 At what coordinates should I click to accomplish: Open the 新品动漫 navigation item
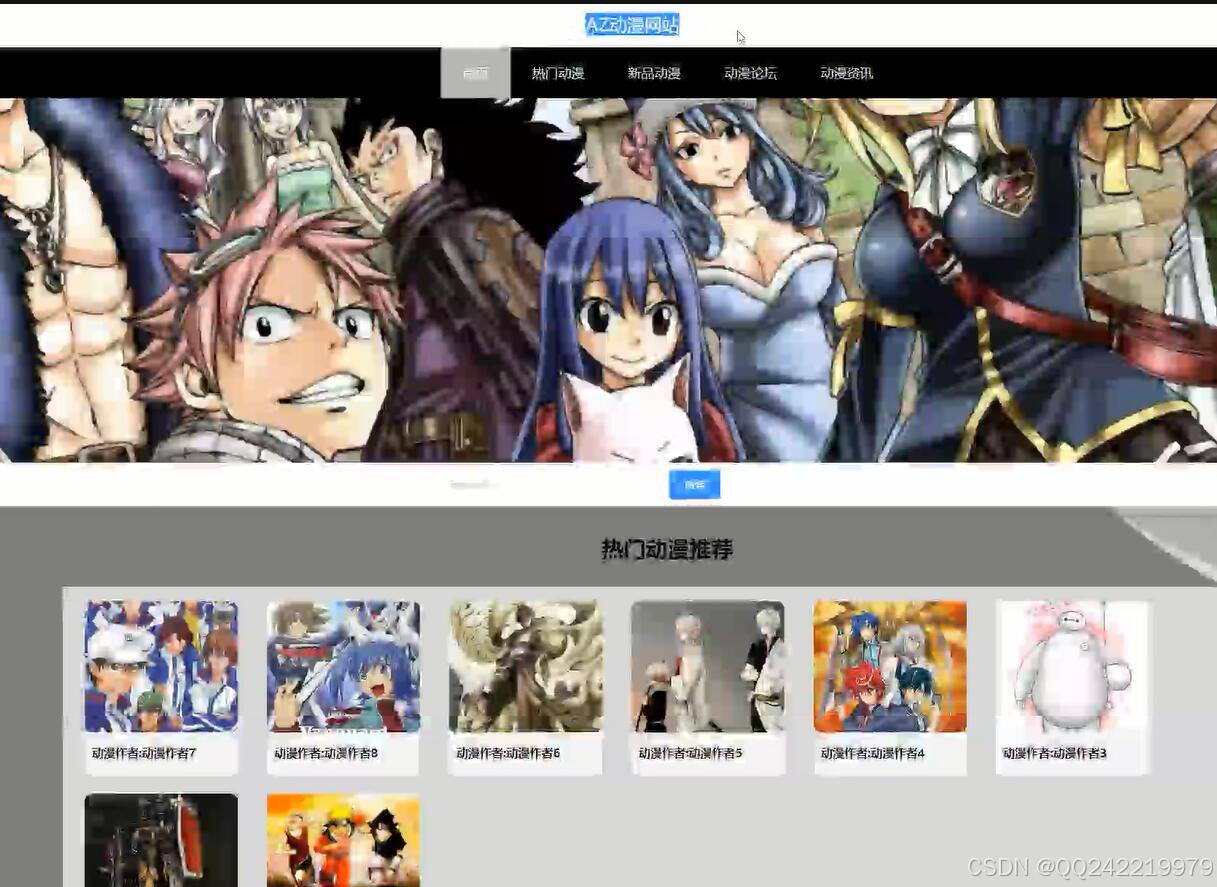(654, 73)
